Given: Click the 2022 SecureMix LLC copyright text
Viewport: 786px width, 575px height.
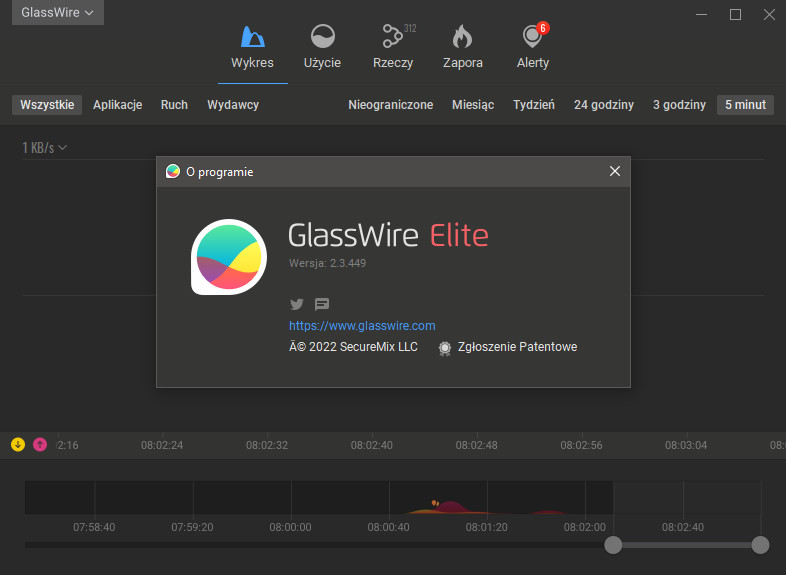Looking at the screenshot, I should [353, 347].
